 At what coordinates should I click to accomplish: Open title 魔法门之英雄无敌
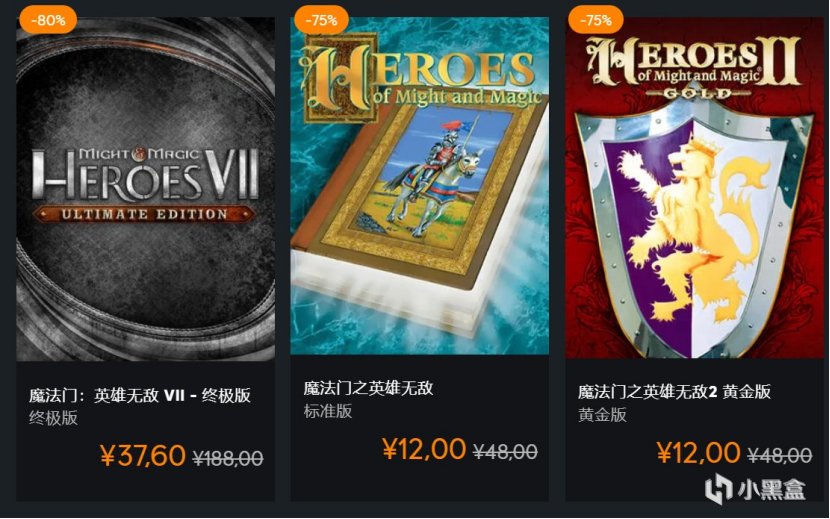click(x=368, y=388)
